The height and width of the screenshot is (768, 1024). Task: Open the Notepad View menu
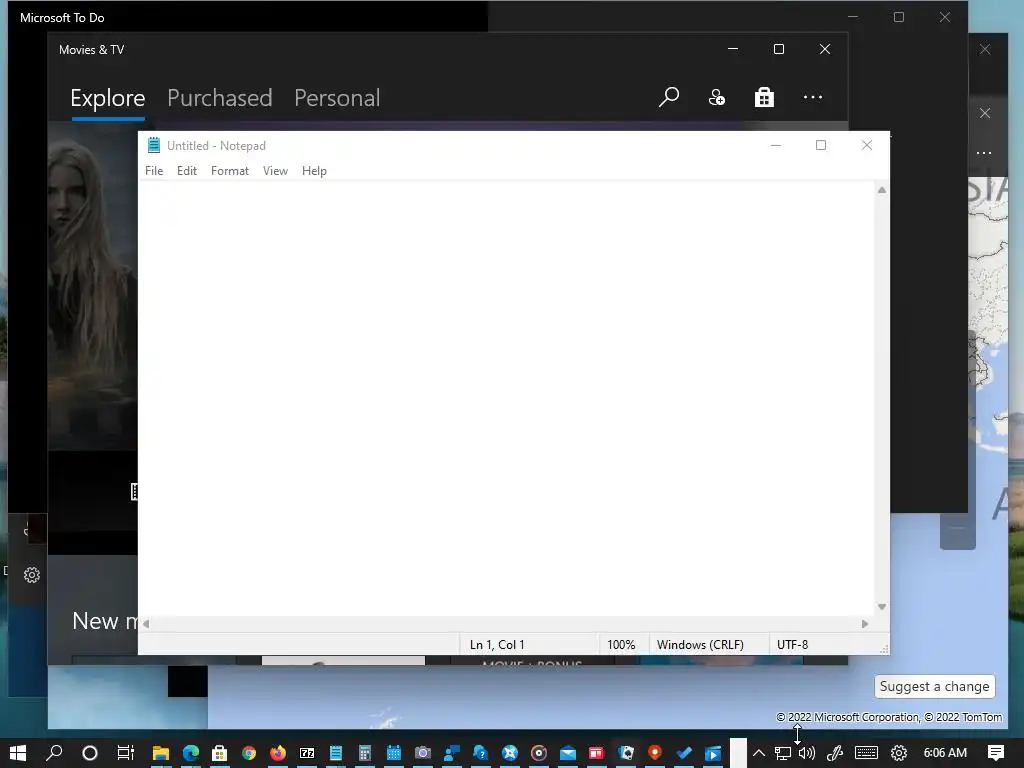(276, 170)
